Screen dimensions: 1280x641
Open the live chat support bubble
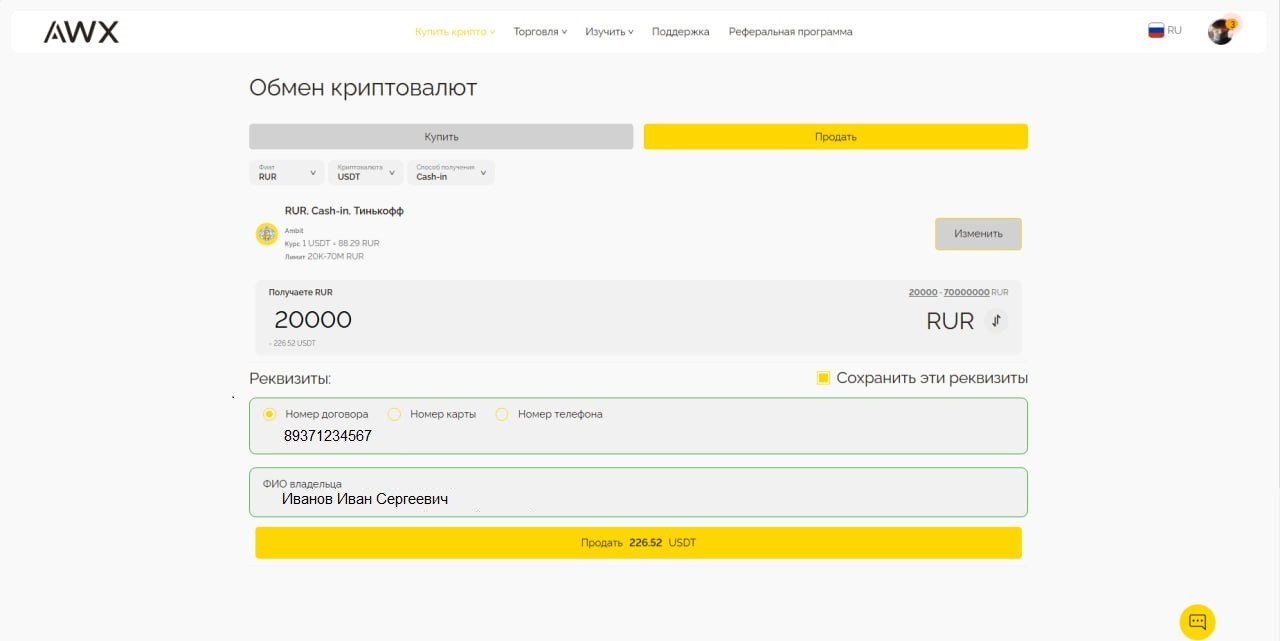1197,621
